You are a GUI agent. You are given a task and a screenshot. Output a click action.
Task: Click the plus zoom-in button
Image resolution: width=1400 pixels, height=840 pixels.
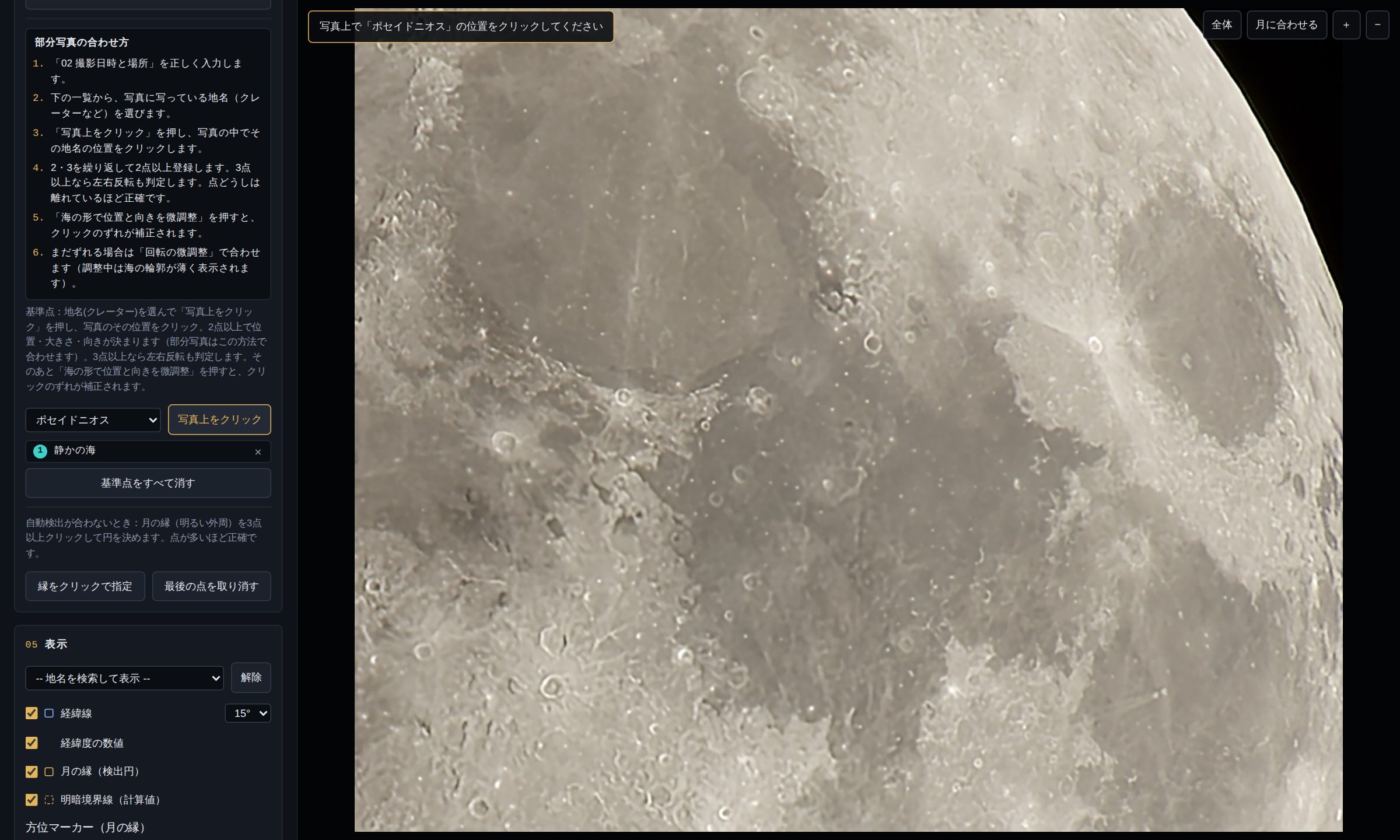(1346, 25)
